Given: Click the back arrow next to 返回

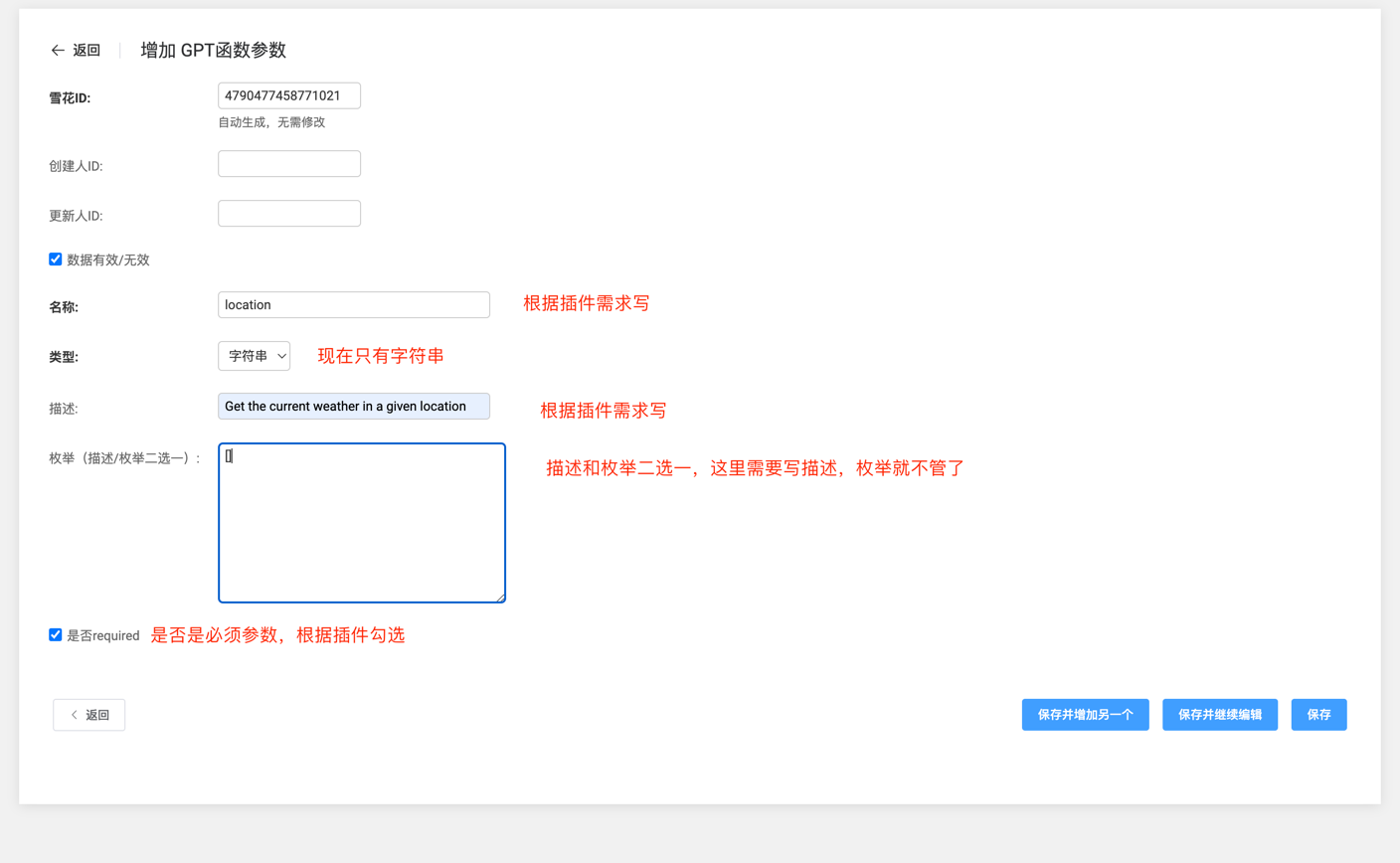Looking at the screenshot, I should coord(58,50).
